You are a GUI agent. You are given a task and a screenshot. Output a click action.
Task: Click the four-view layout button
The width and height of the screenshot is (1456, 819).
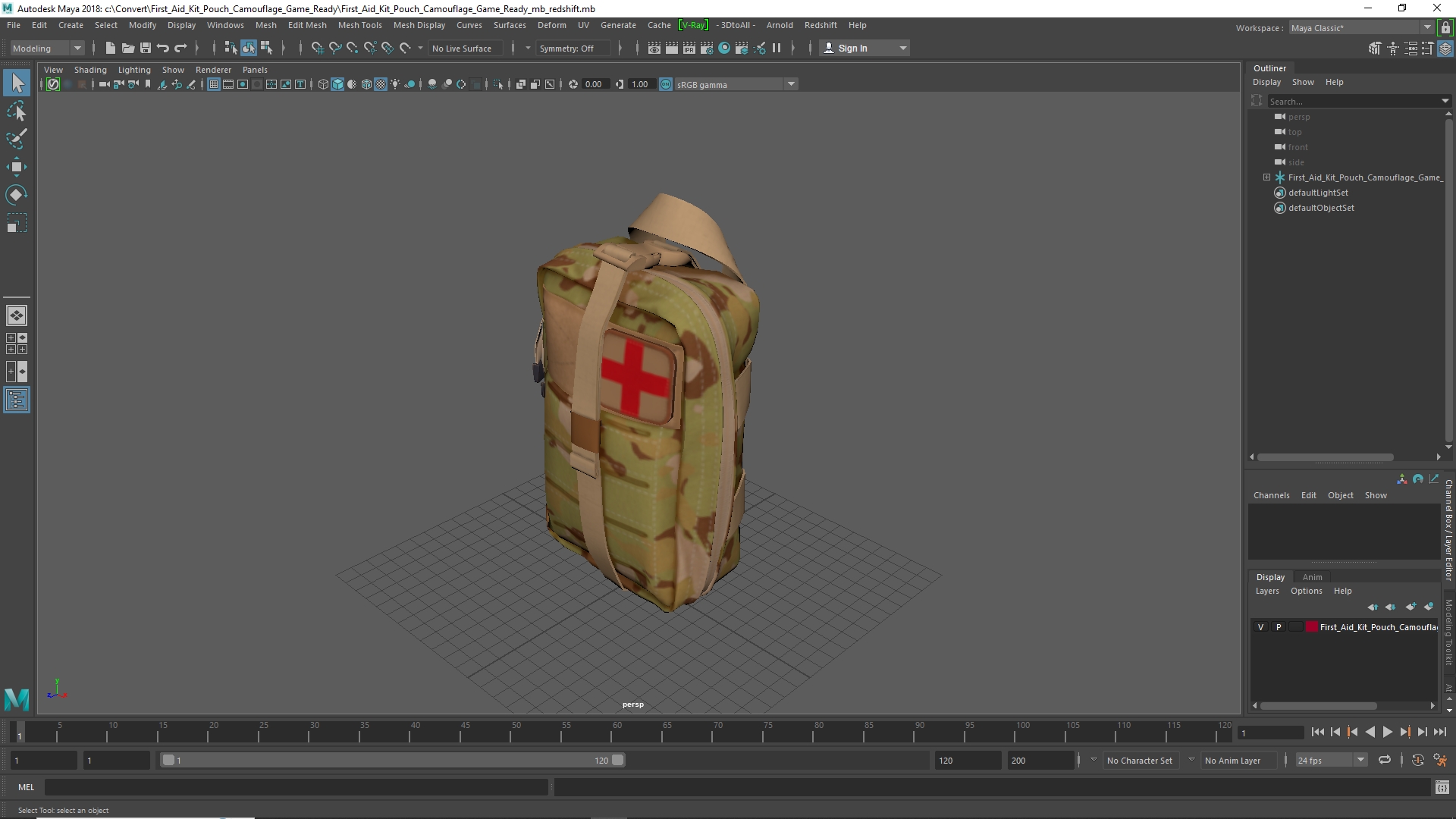17,344
